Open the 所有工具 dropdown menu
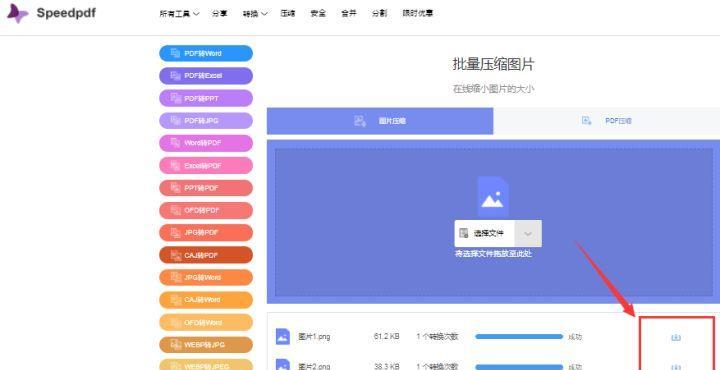The image size is (720, 370). pyautogui.click(x=179, y=14)
